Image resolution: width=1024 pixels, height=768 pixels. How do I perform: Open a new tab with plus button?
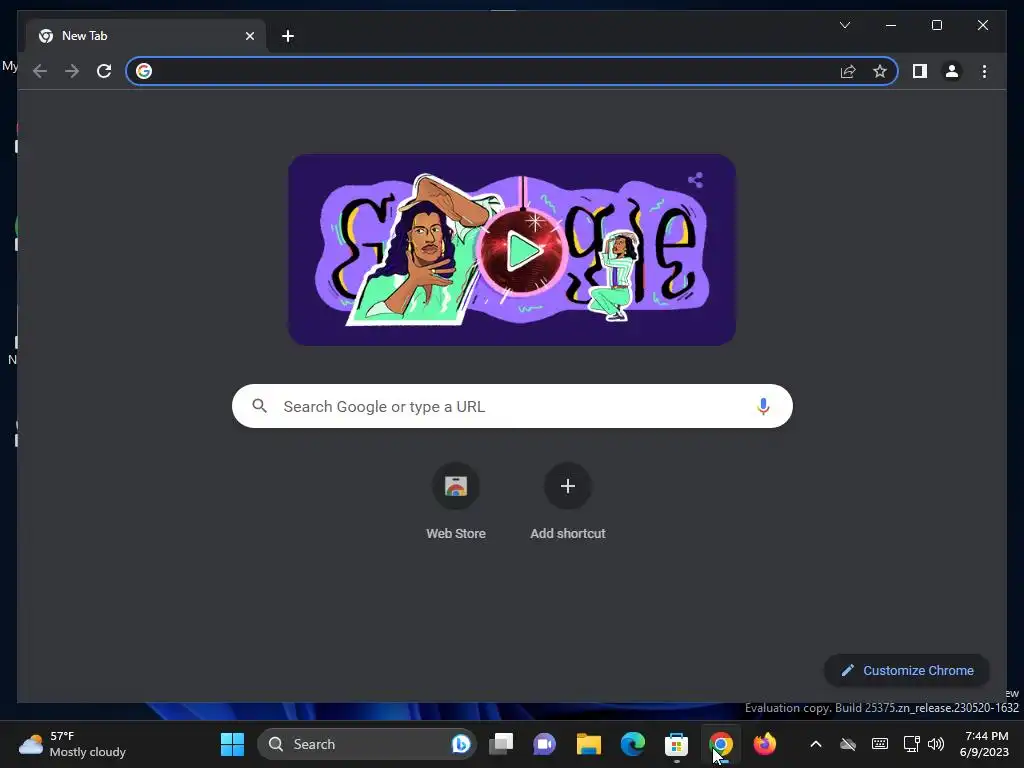287,36
